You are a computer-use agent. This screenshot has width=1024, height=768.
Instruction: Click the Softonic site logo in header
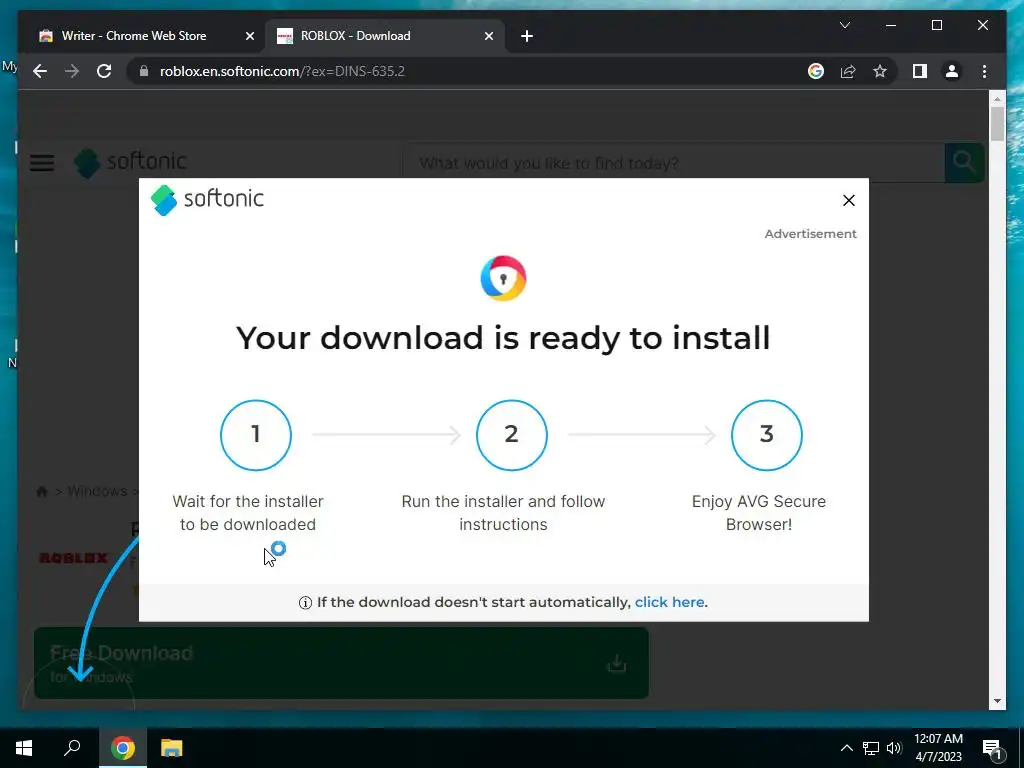pyautogui.click(x=131, y=162)
